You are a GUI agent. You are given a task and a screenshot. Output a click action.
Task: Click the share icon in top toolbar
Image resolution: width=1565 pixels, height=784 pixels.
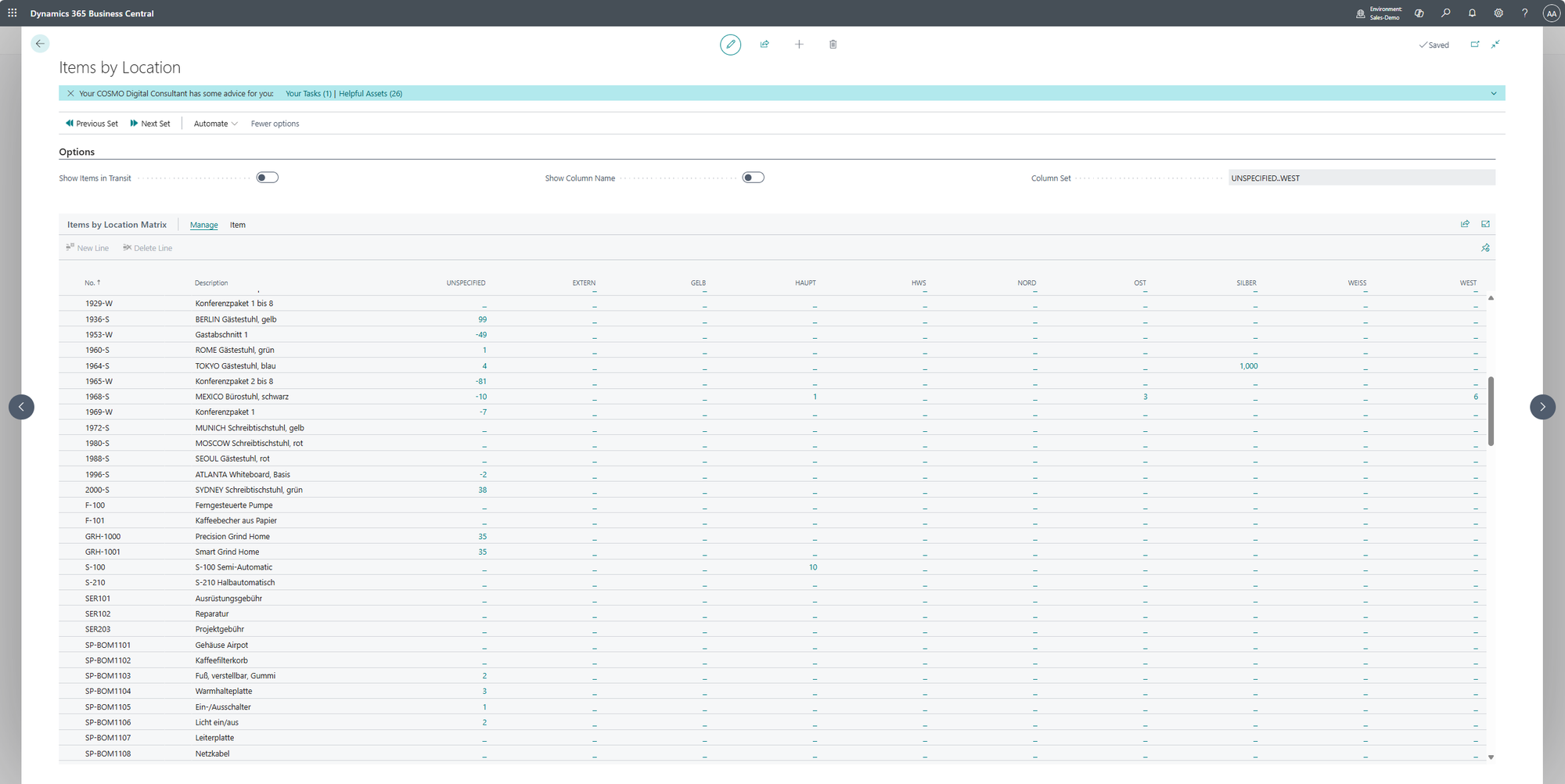pyautogui.click(x=765, y=45)
